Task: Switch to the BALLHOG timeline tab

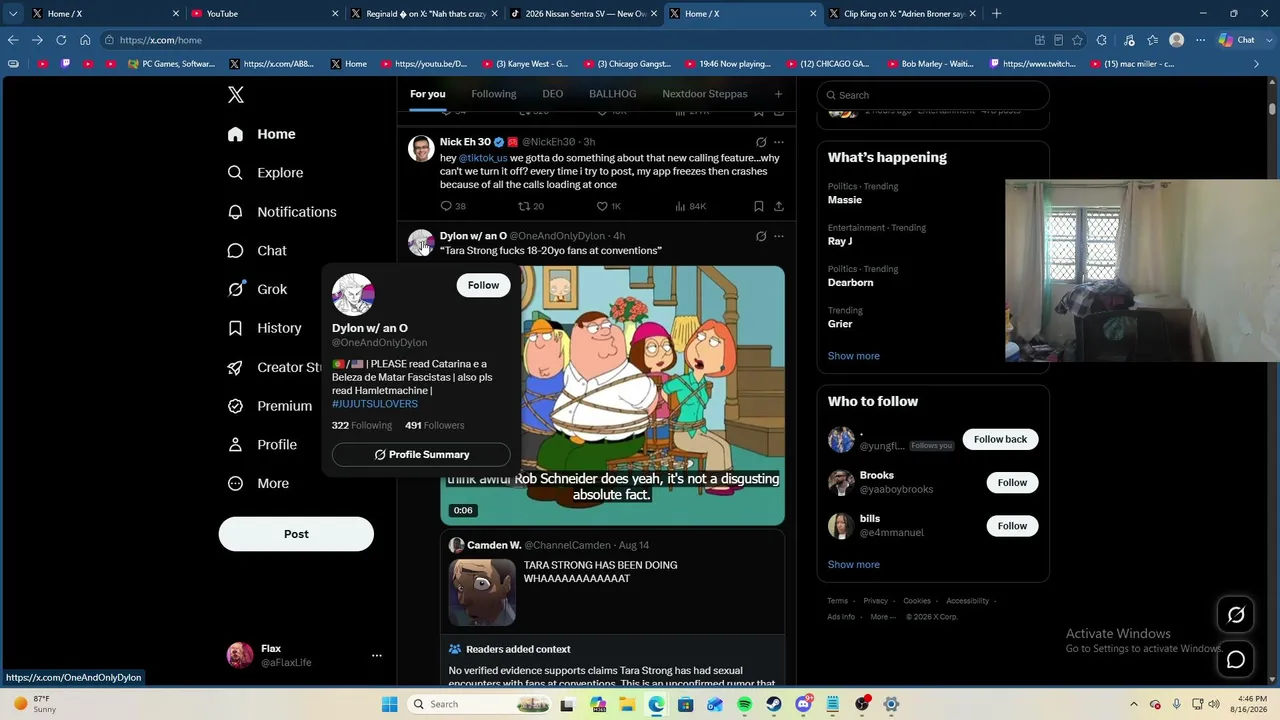Action: pyautogui.click(x=612, y=94)
